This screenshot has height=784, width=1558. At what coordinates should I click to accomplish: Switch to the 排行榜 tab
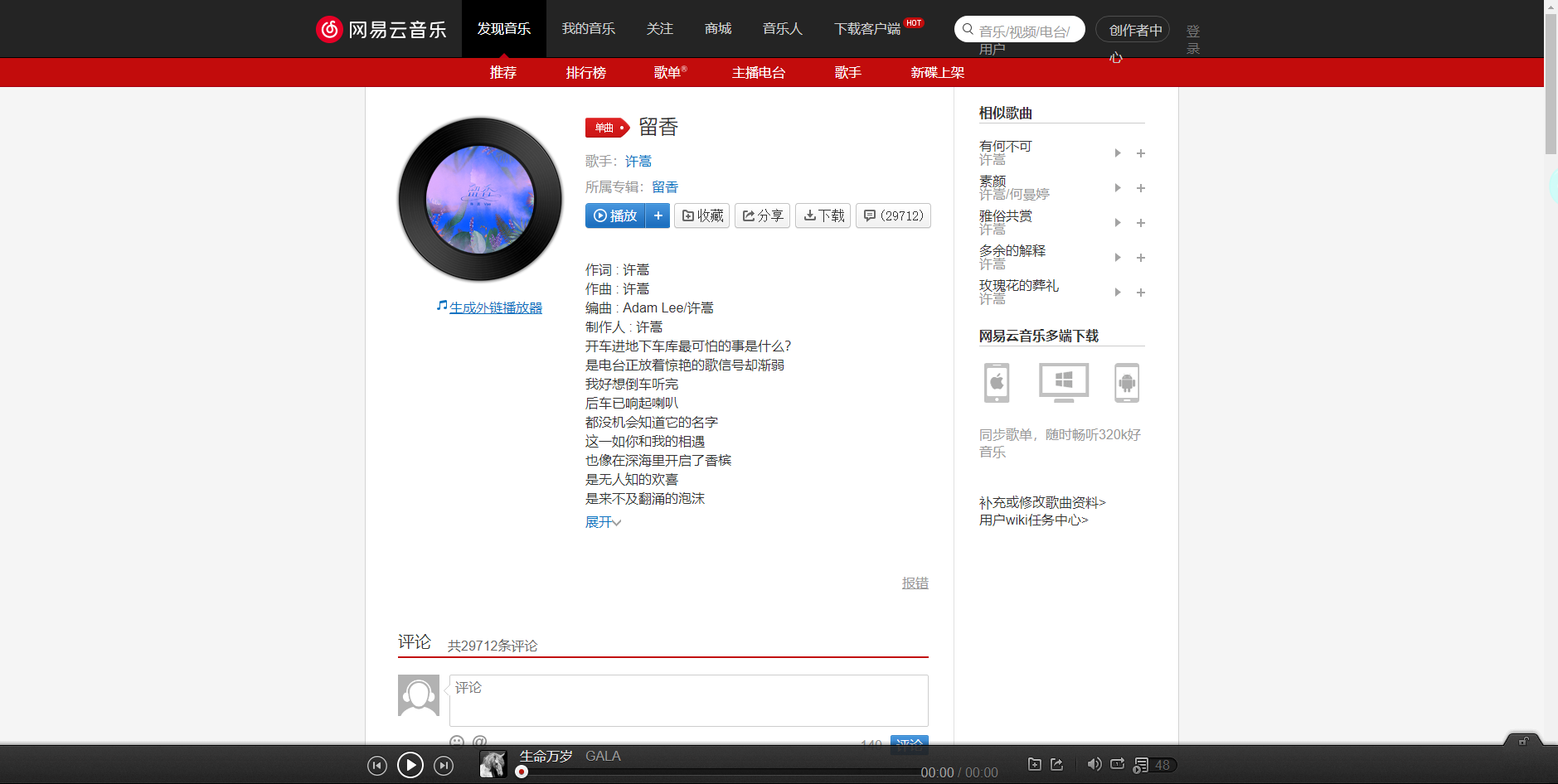[586, 73]
